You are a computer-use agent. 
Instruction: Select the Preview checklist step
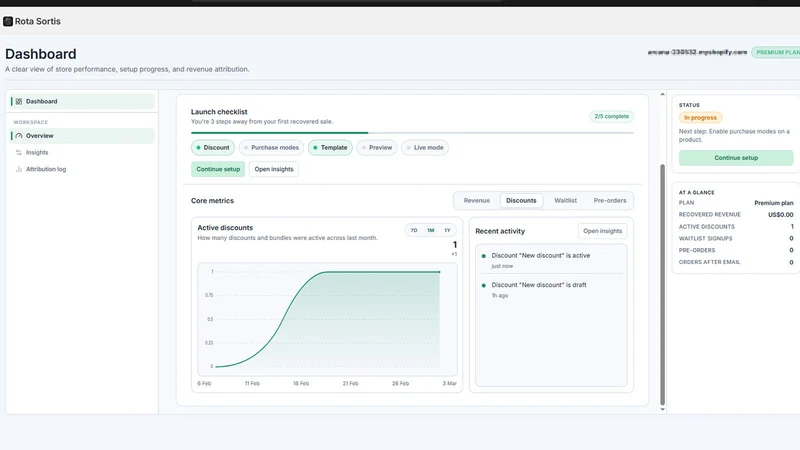click(x=377, y=147)
